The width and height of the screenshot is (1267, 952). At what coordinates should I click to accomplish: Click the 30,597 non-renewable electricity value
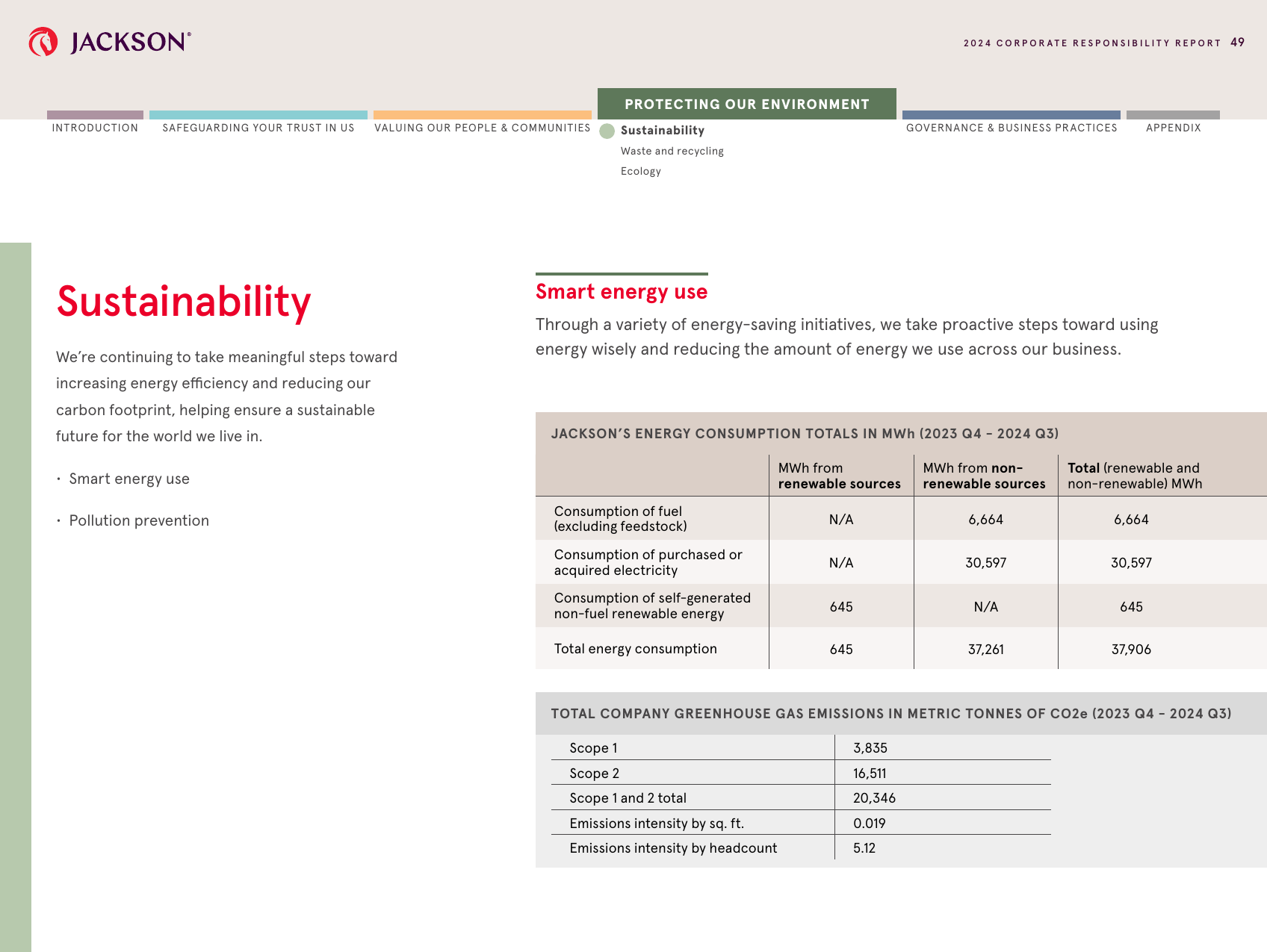click(986, 563)
